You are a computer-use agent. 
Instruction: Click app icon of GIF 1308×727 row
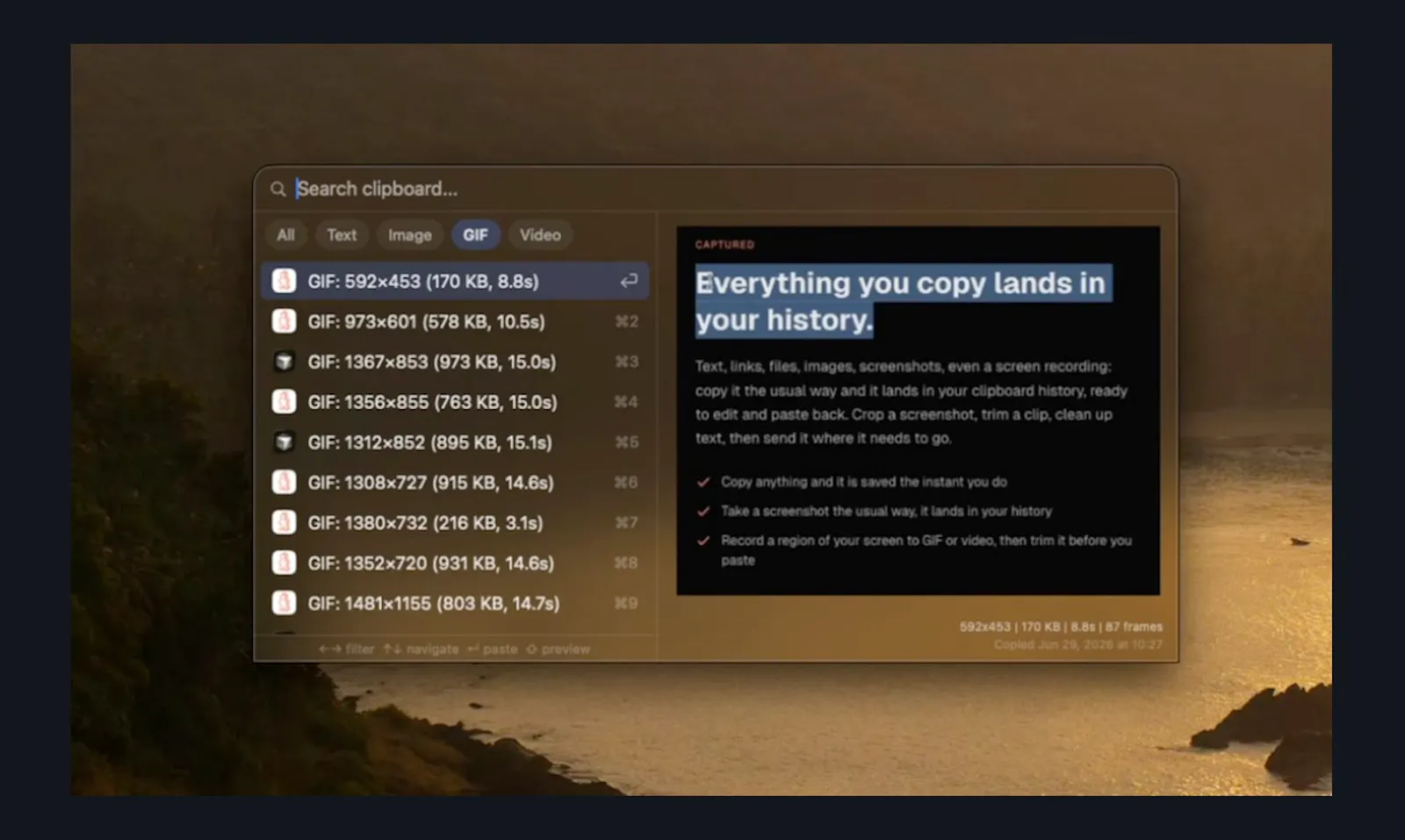284,483
